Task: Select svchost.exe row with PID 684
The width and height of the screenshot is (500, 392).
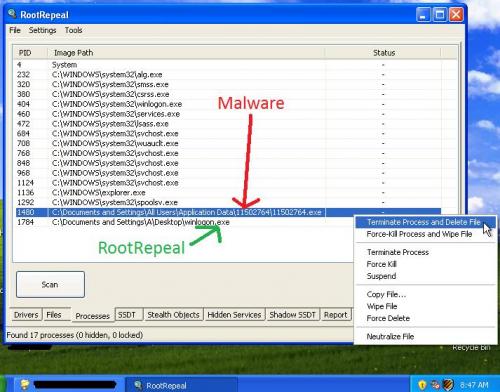Action: pos(229,134)
